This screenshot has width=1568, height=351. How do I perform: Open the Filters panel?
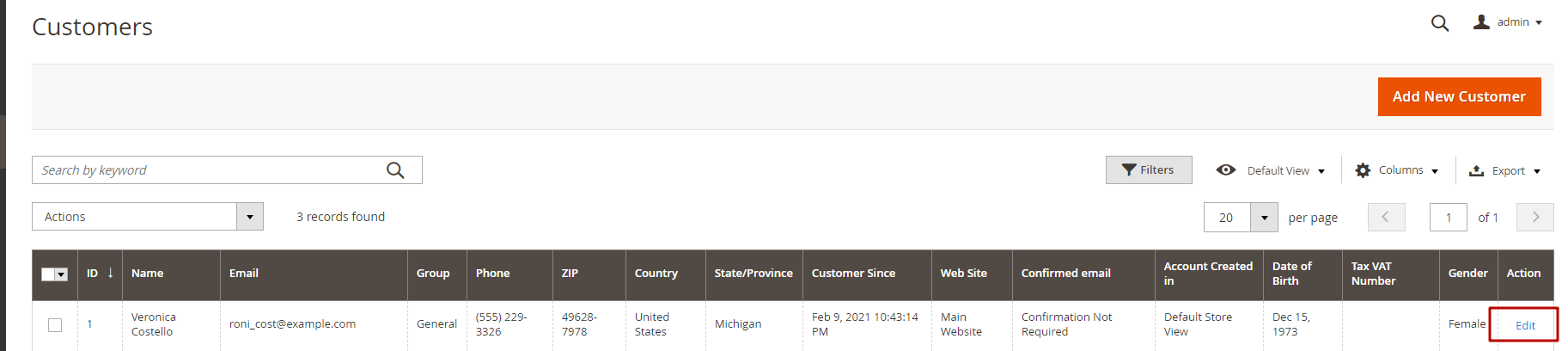[x=1149, y=170]
